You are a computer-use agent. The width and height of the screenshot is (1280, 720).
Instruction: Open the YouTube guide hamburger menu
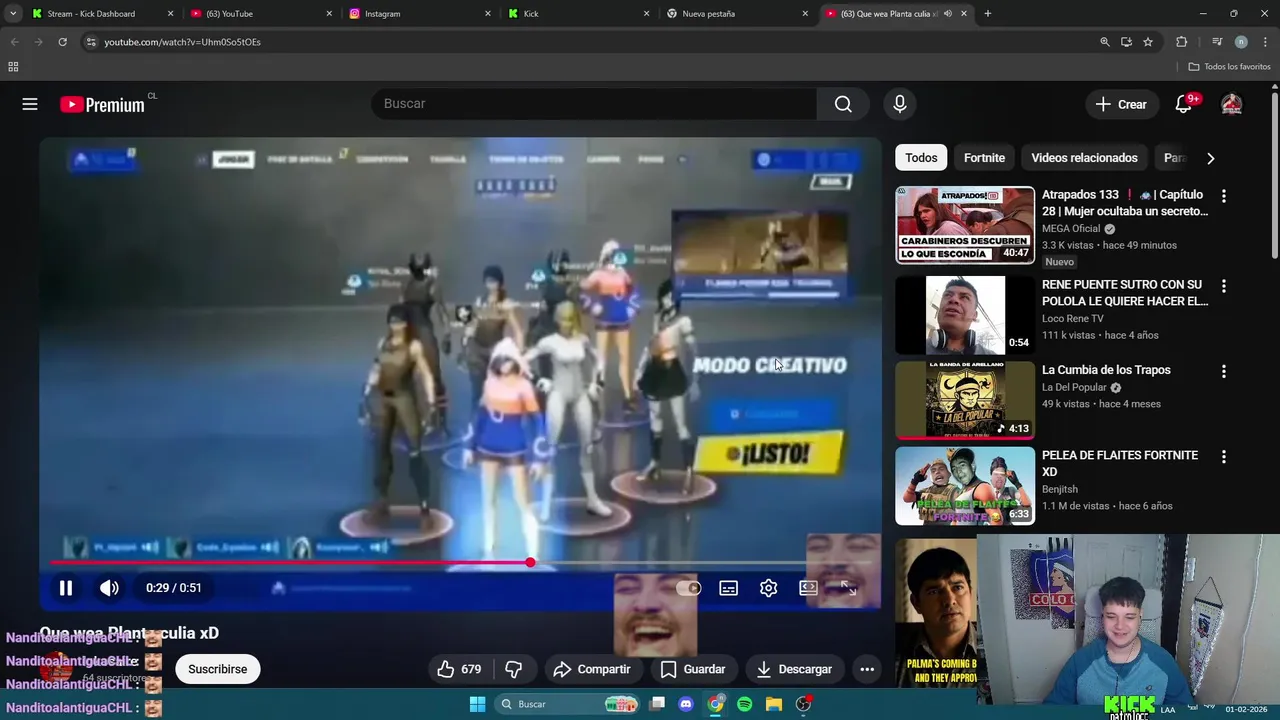pos(30,104)
